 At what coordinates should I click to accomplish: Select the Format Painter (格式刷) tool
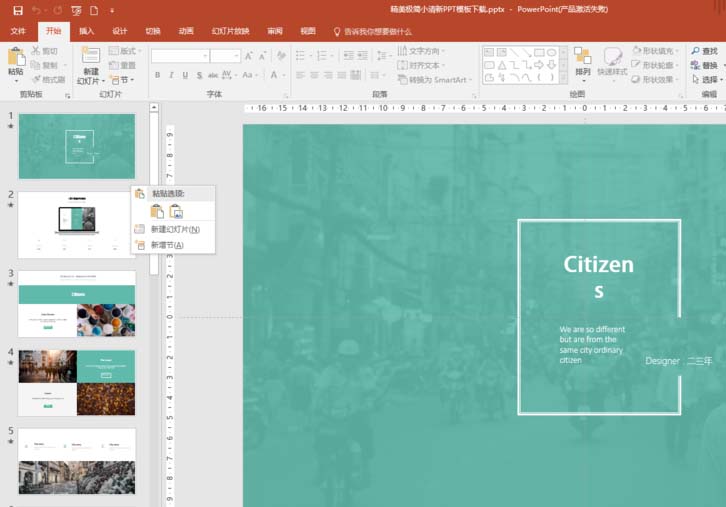pos(47,79)
